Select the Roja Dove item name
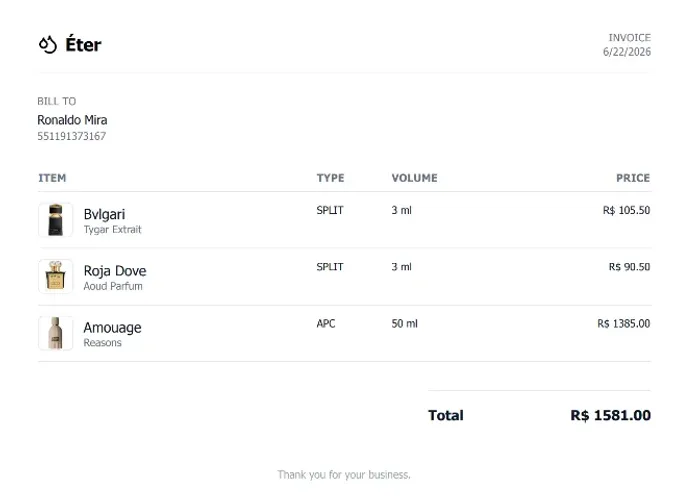 pyautogui.click(x=115, y=271)
